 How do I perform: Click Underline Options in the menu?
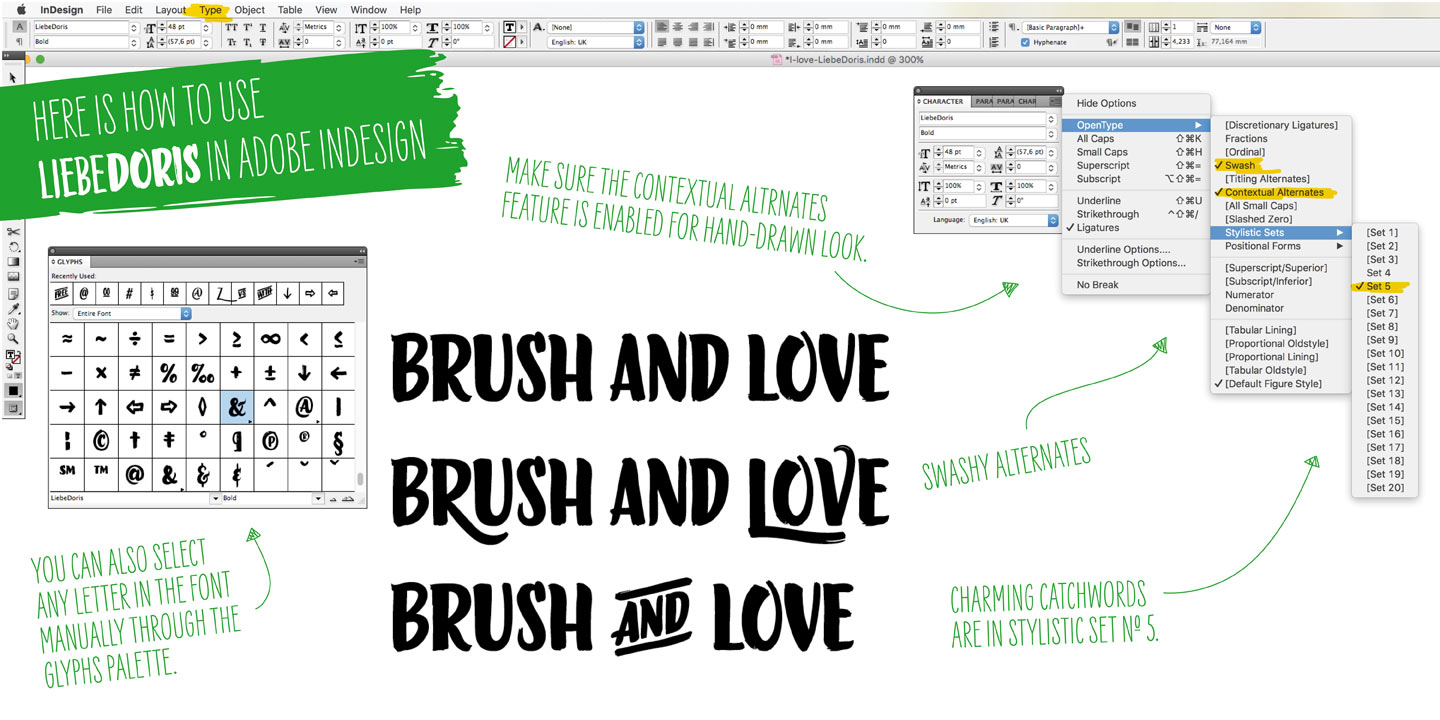pos(1123,249)
